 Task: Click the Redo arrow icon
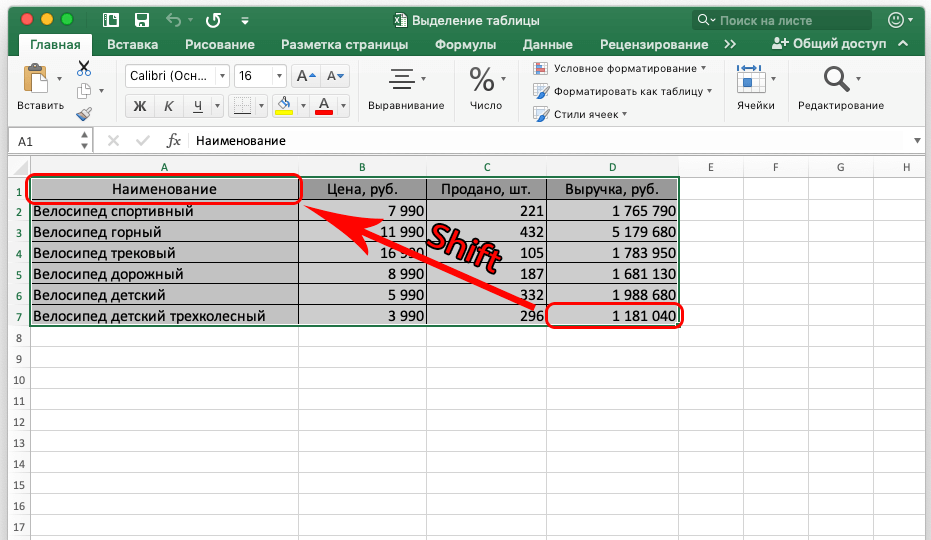click(x=213, y=20)
